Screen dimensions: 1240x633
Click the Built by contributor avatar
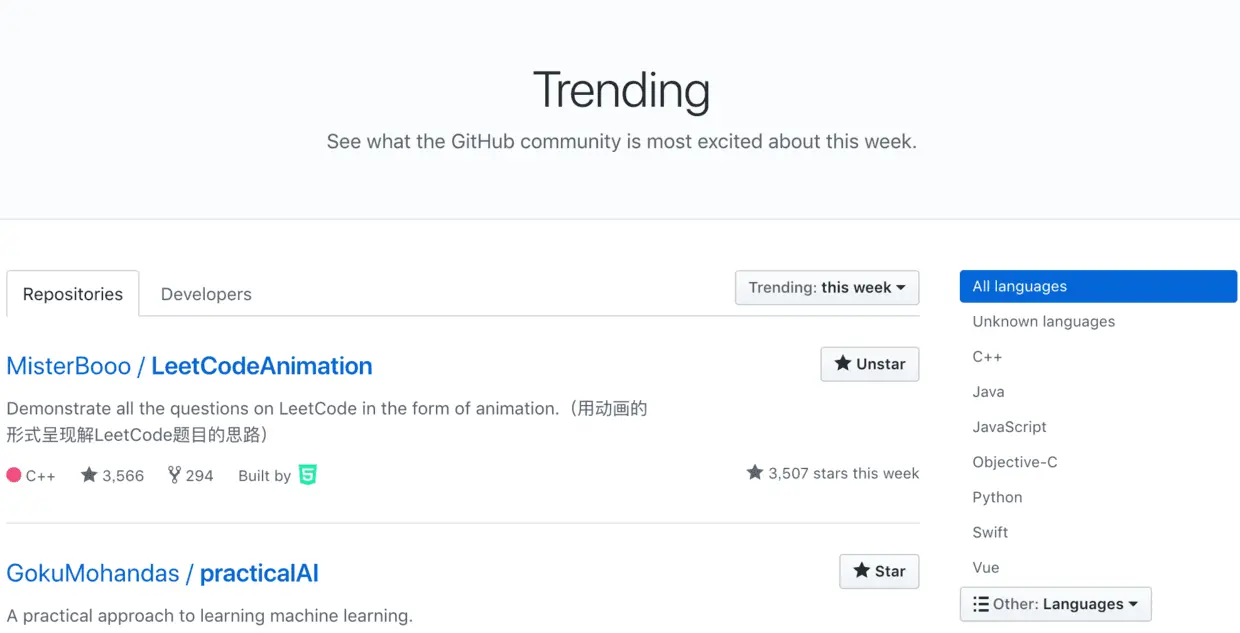[308, 475]
